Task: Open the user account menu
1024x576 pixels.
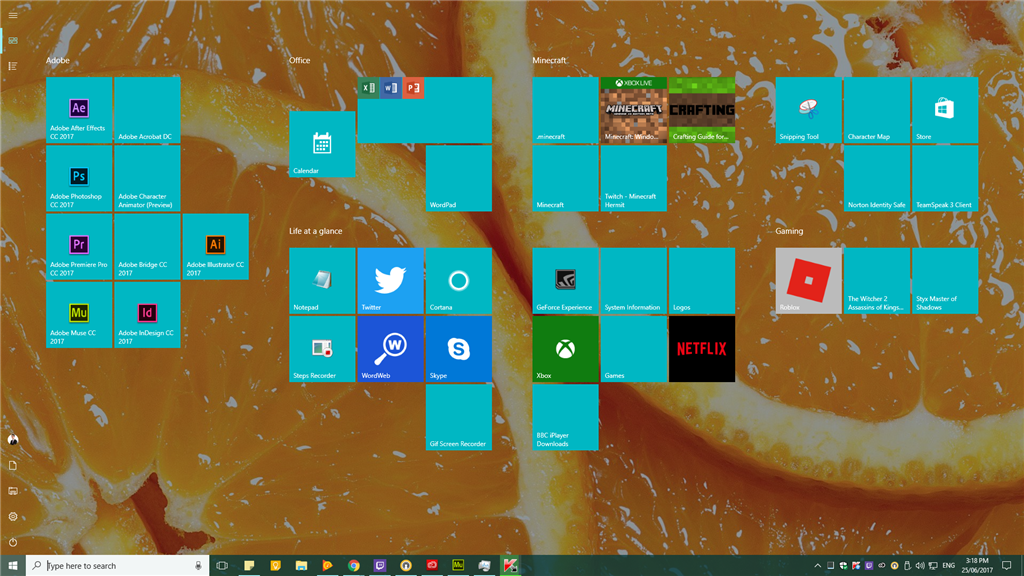Action: click(x=13, y=440)
